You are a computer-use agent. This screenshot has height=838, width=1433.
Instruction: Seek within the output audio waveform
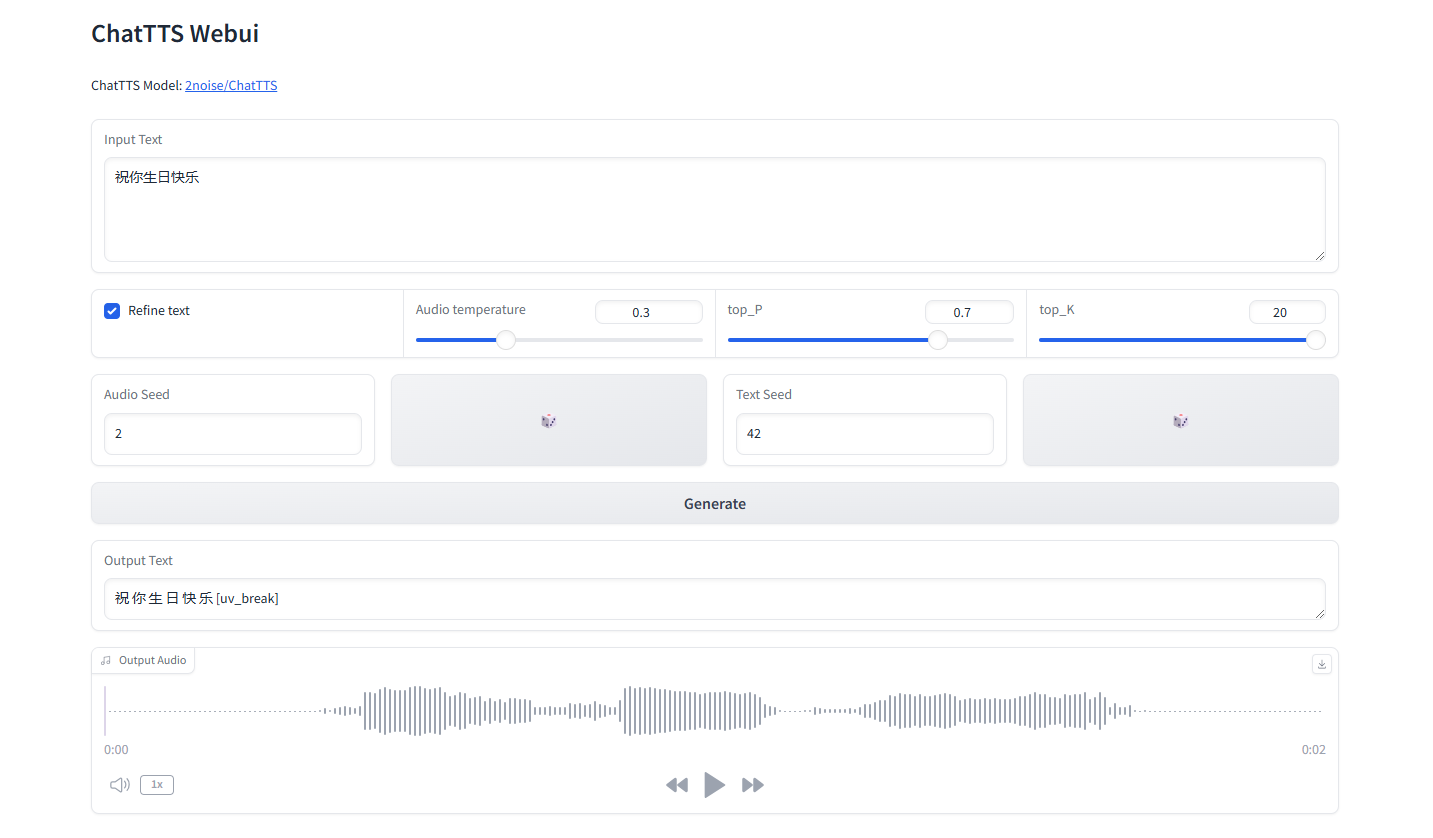click(x=714, y=711)
